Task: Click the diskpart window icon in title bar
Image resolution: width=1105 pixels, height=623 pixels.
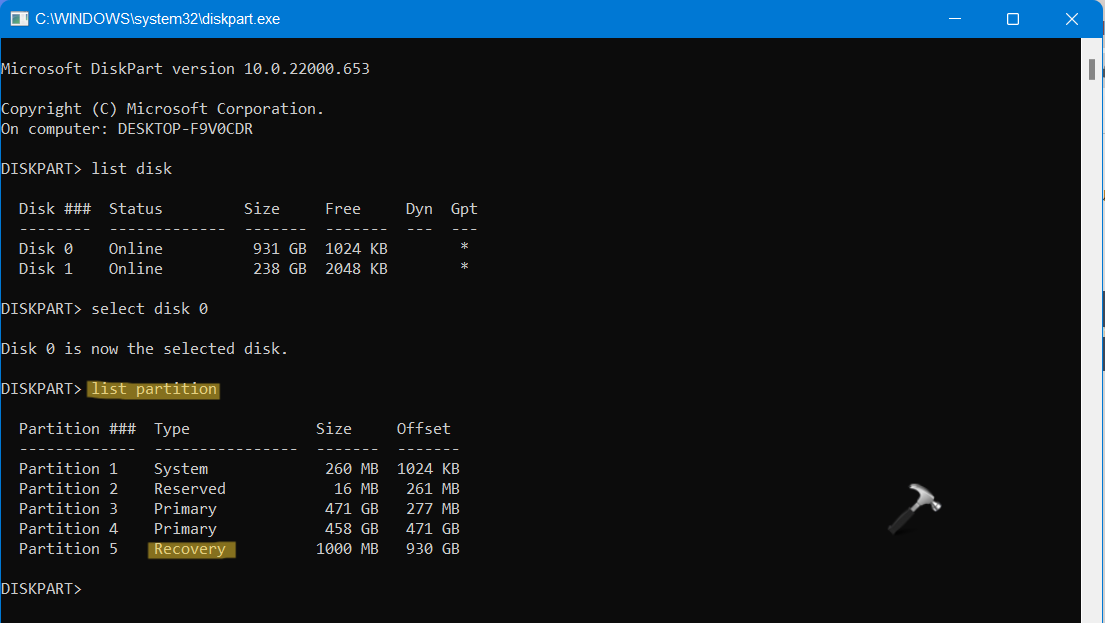Action: [19, 19]
